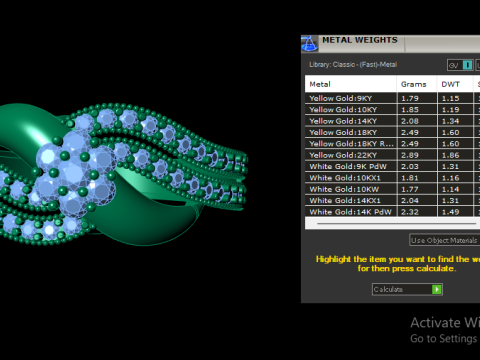Select the White Gold:10KX1 row

click(392, 178)
